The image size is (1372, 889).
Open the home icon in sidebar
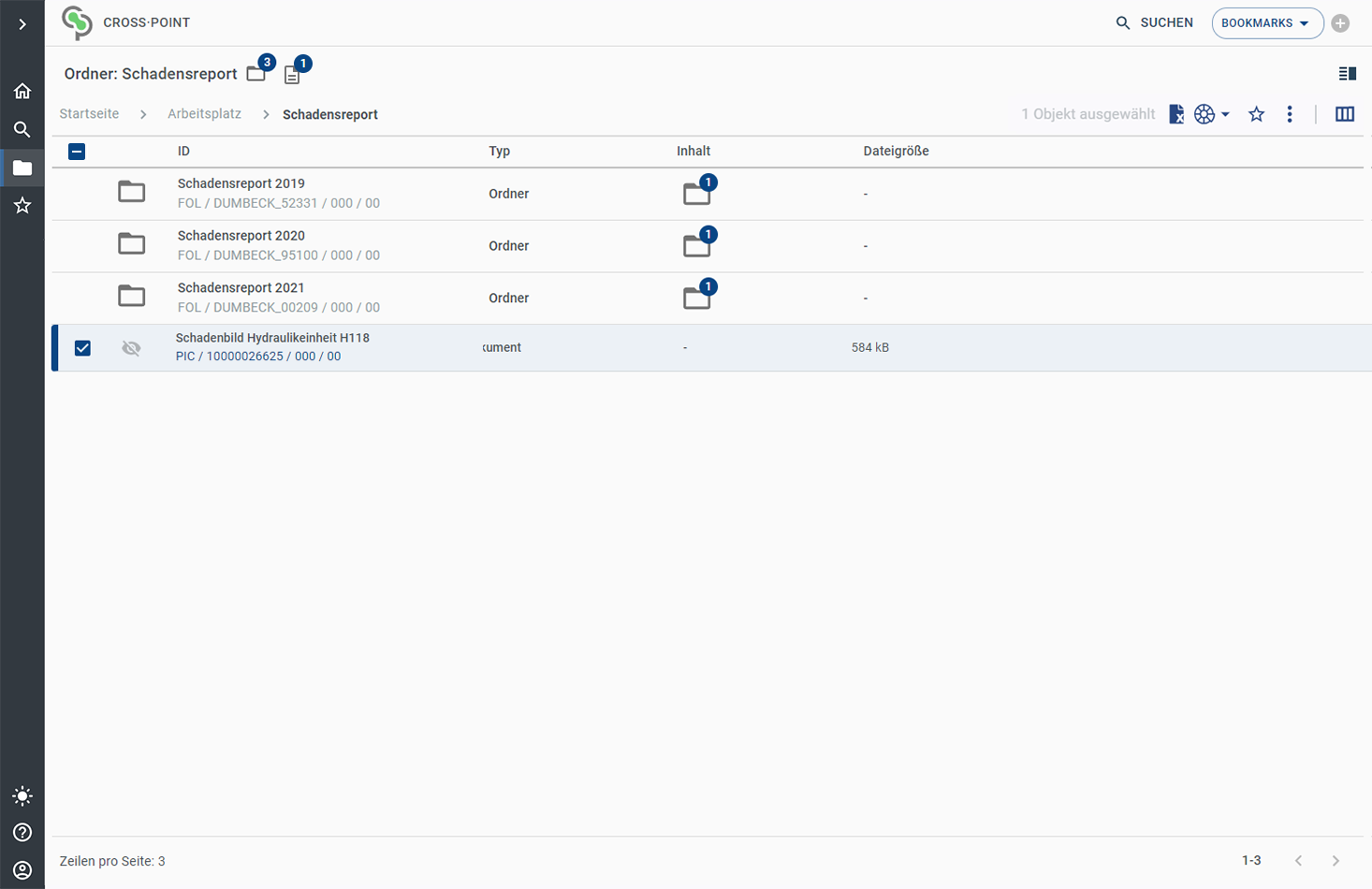click(22, 91)
